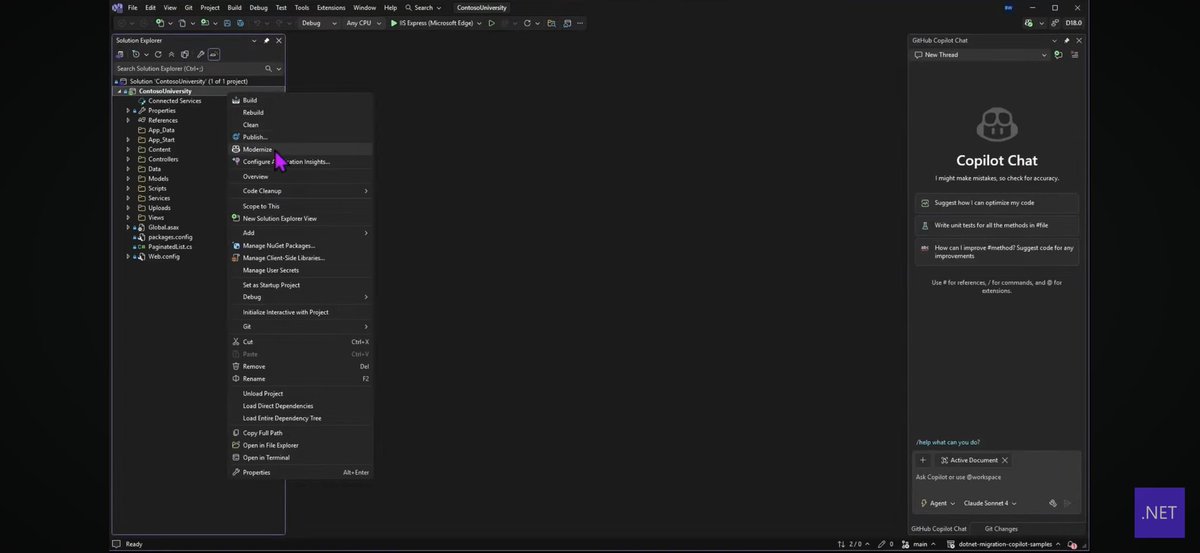
Task: Click the send message arrow icon
Action: tap(1067, 503)
